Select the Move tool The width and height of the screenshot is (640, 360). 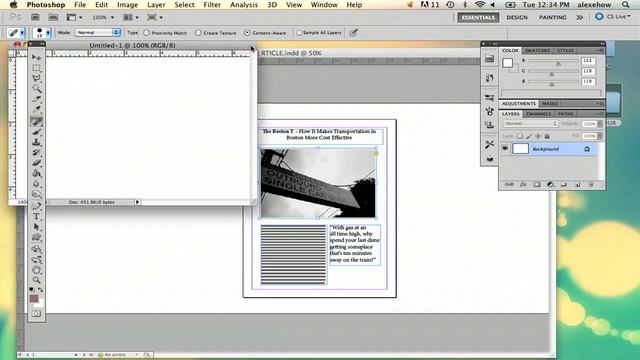pos(36,57)
